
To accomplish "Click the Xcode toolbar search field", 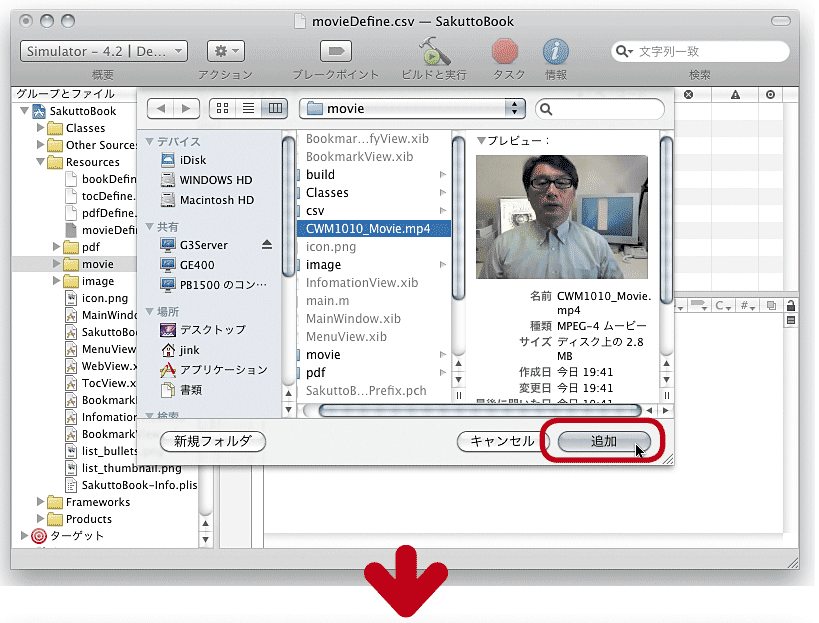I will coord(700,51).
